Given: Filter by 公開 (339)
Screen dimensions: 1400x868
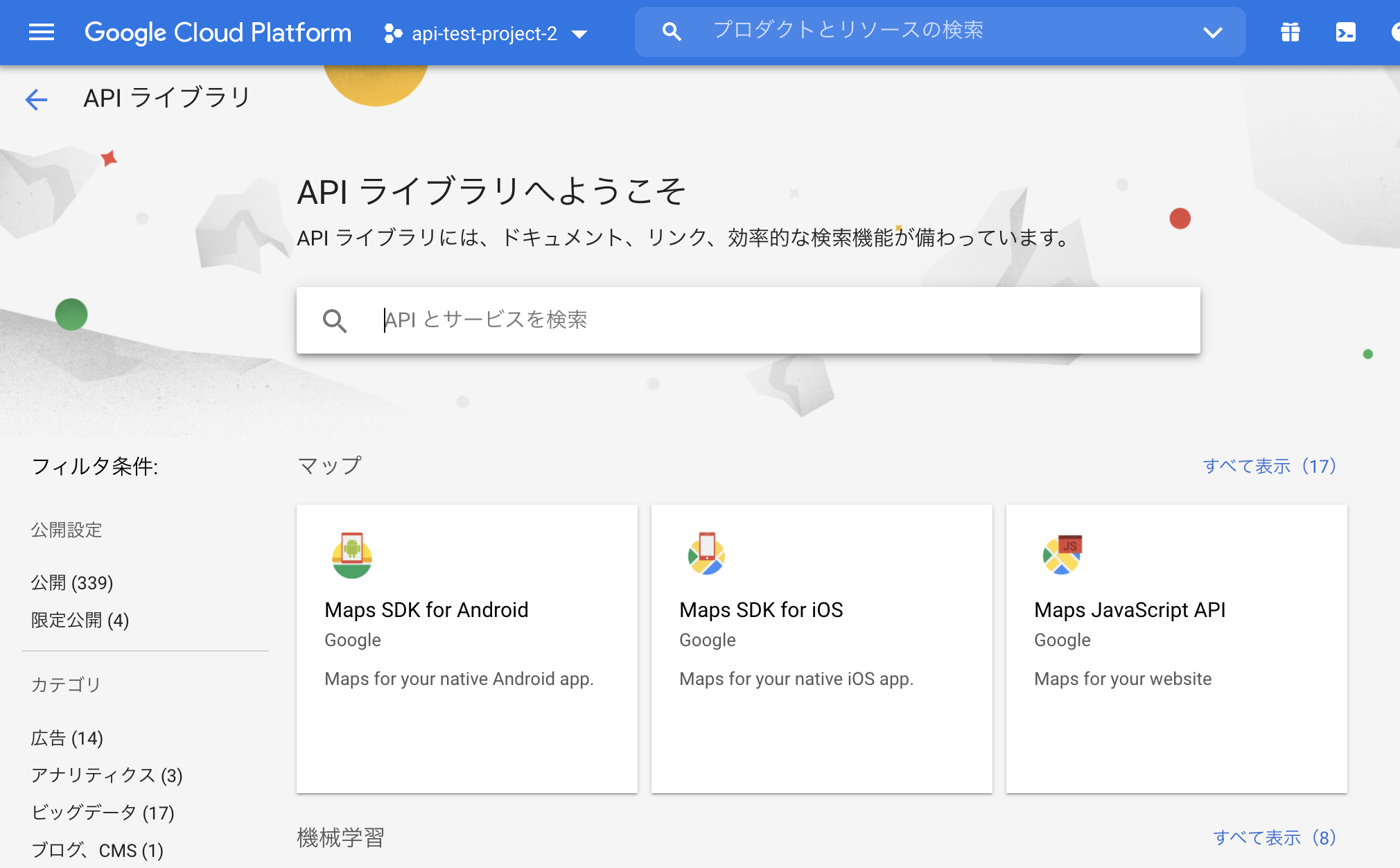Looking at the screenshot, I should click(72, 582).
